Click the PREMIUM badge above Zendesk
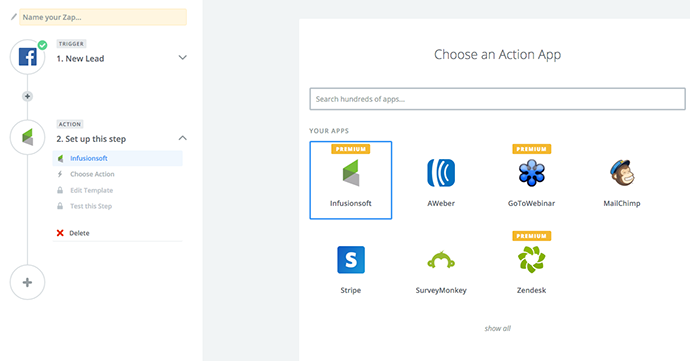This screenshot has width=690, height=361. click(x=532, y=236)
